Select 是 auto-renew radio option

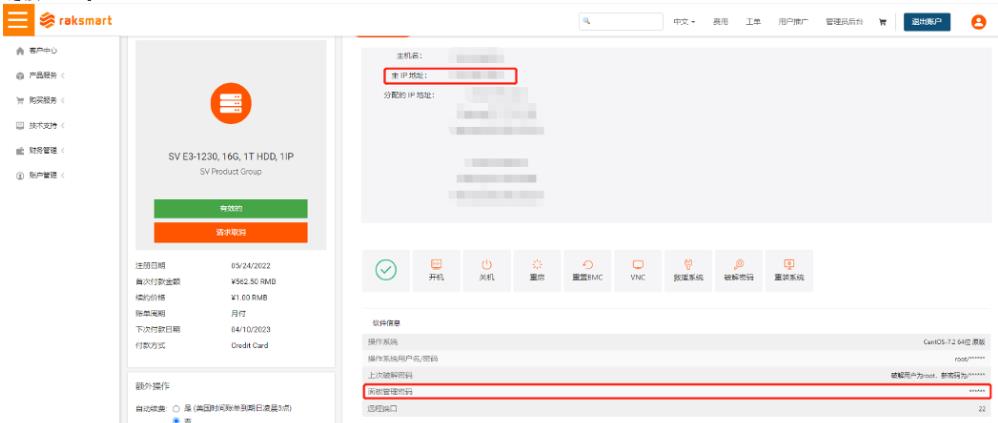coord(176,408)
